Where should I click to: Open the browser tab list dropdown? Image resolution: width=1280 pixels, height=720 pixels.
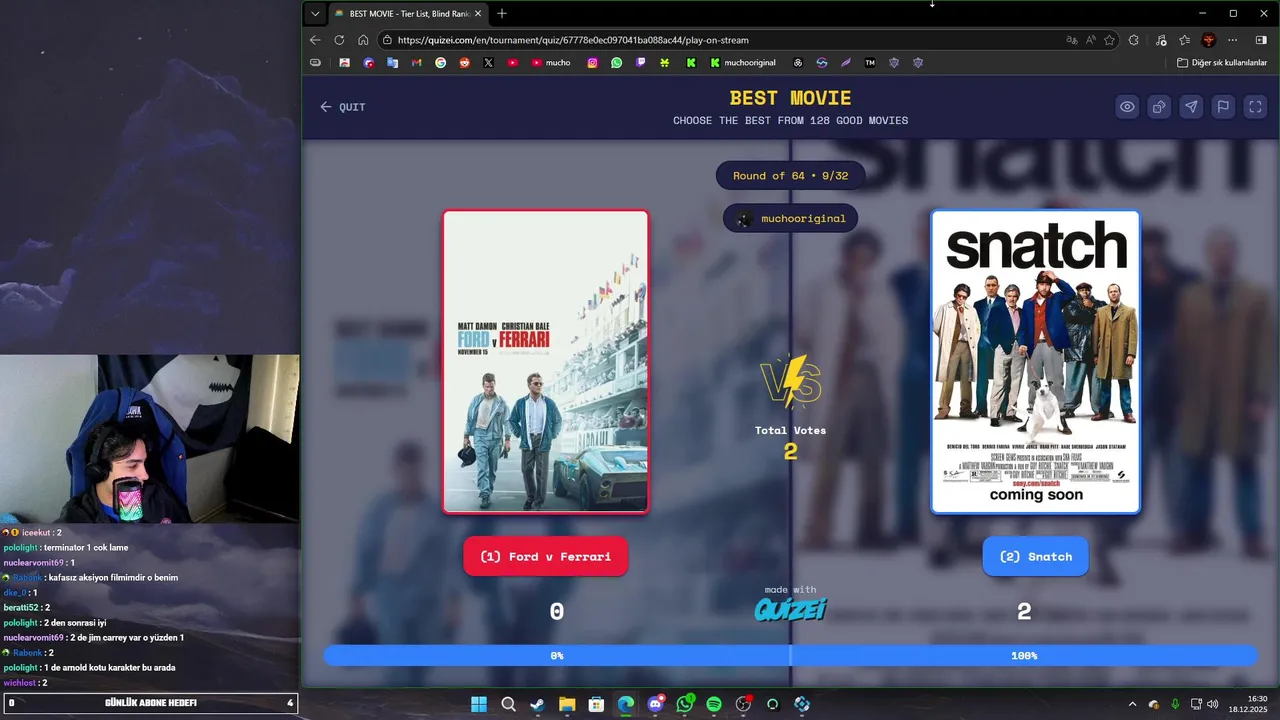(x=315, y=14)
